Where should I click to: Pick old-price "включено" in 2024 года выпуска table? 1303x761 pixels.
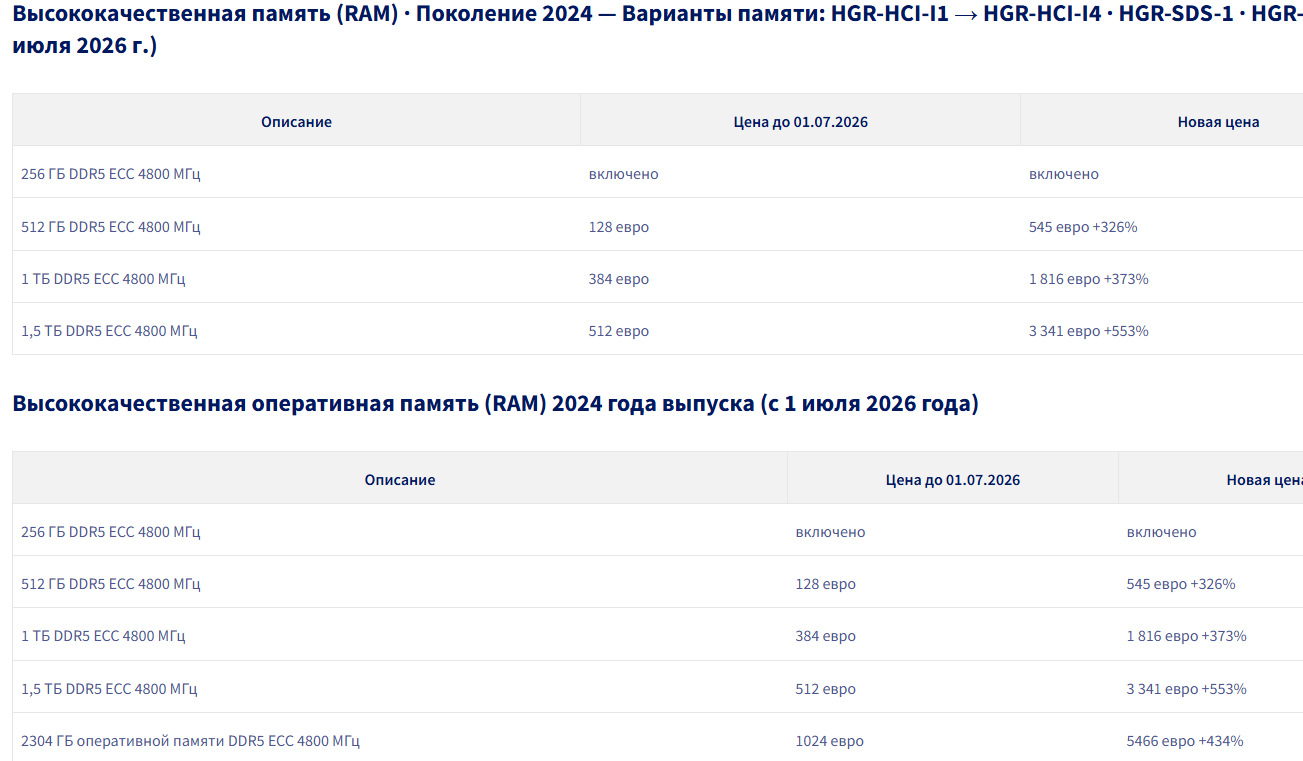(831, 532)
